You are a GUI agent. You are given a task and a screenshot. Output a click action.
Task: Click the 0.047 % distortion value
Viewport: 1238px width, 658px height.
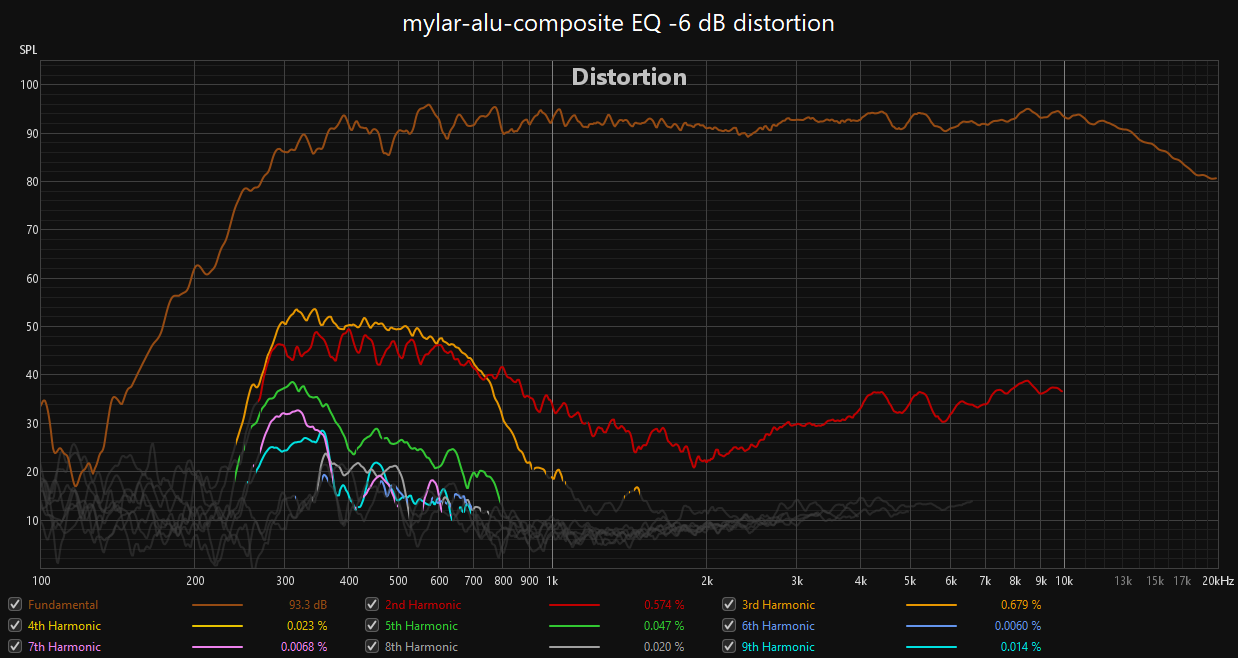[664, 626]
